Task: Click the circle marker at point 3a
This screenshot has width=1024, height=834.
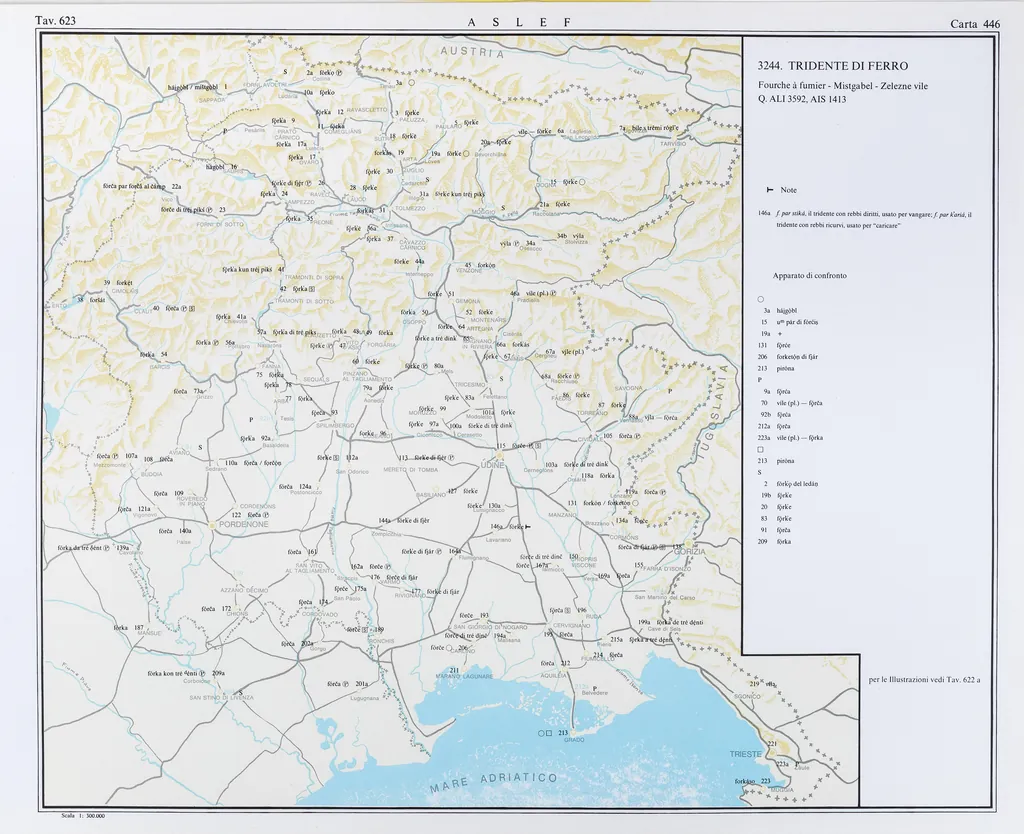Action: (x=412, y=82)
